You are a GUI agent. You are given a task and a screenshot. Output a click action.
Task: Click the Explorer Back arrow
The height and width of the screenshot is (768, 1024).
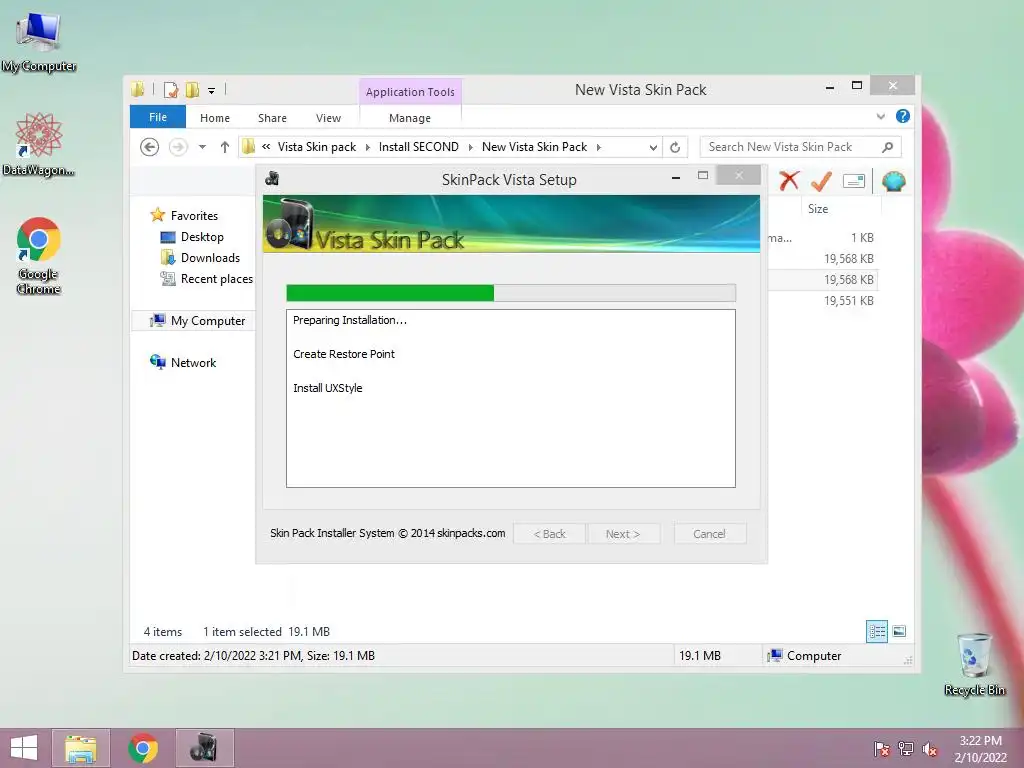pyautogui.click(x=150, y=148)
